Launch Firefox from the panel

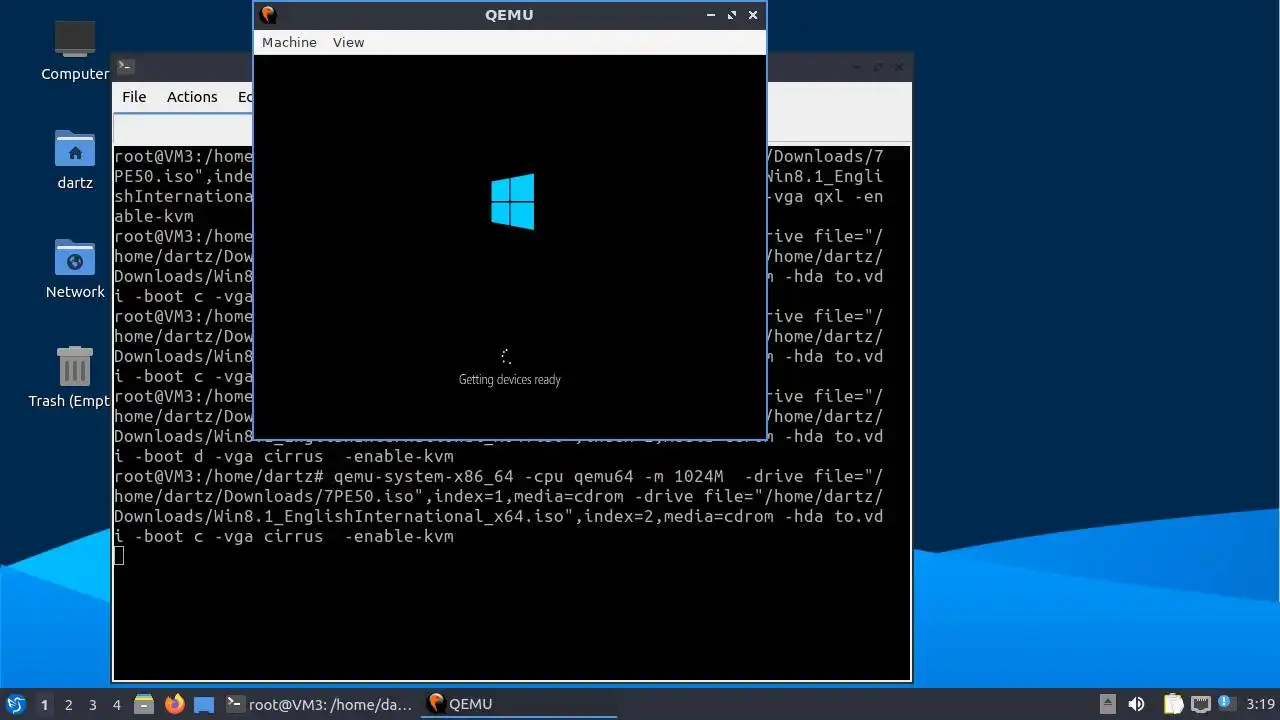(174, 704)
